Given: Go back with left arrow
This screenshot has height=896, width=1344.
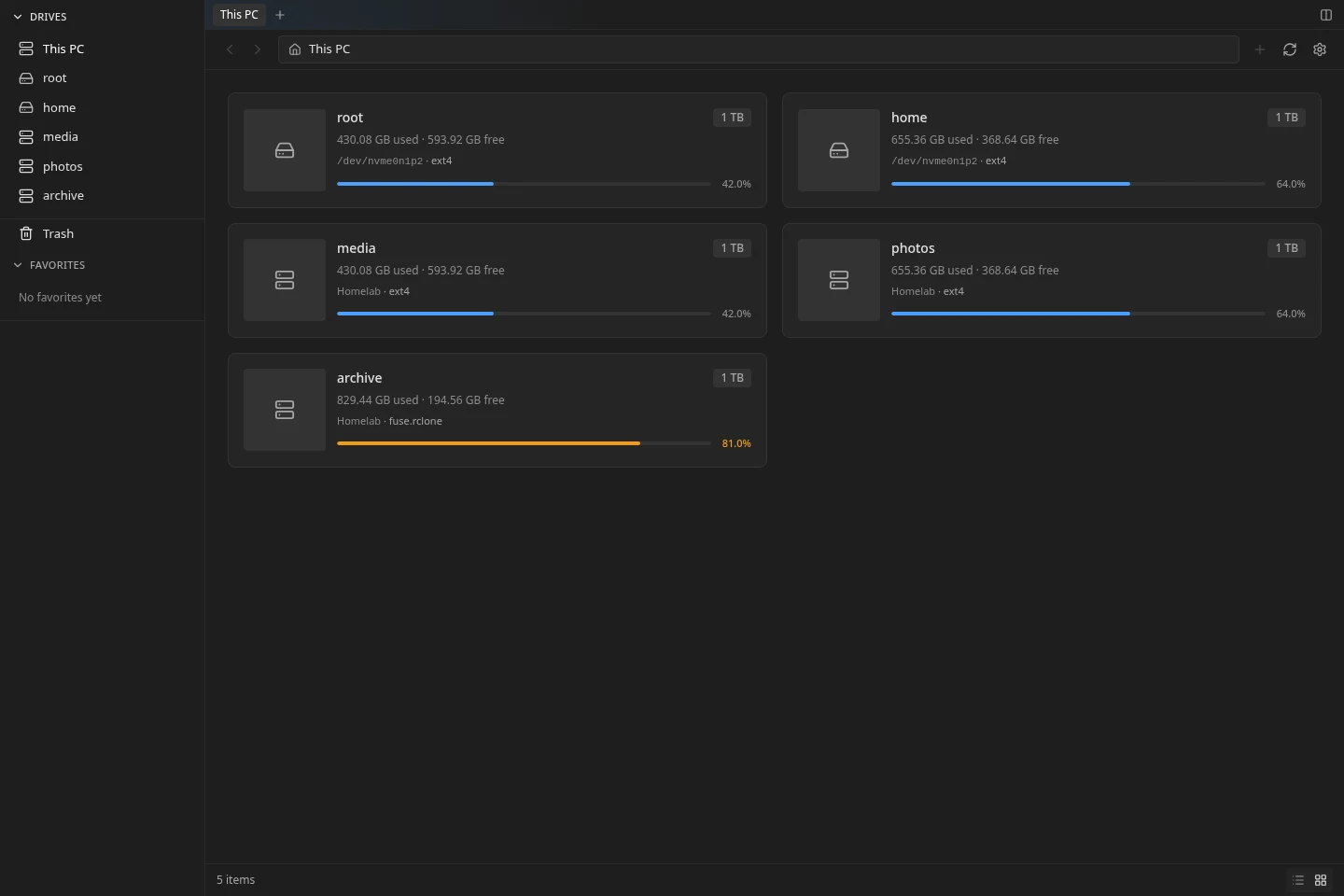Looking at the screenshot, I should [x=230, y=49].
